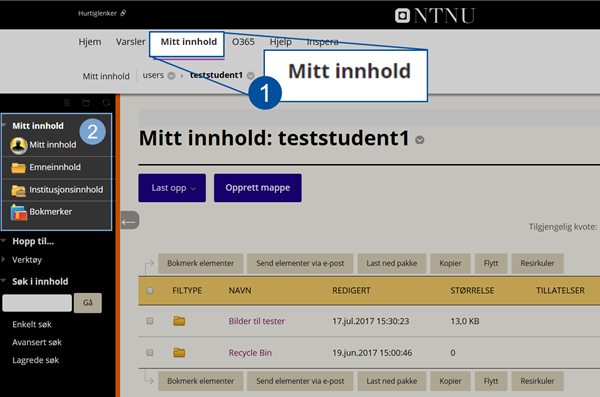This screenshot has width=600, height=397.
Task: Open the Hjelp tab
Action: pos(280,42)
